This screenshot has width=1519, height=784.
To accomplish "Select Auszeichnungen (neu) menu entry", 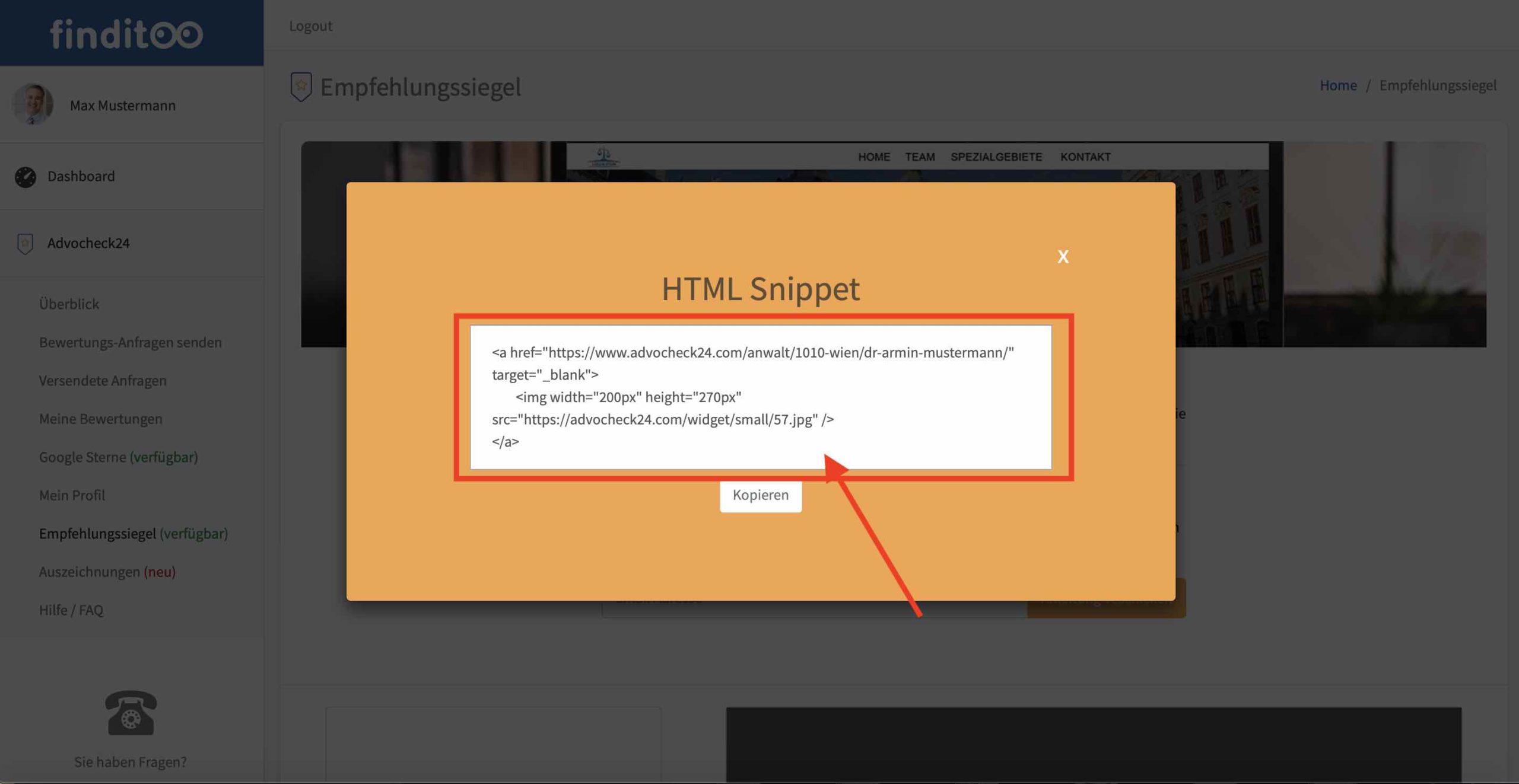I will [x=107, y=572].
